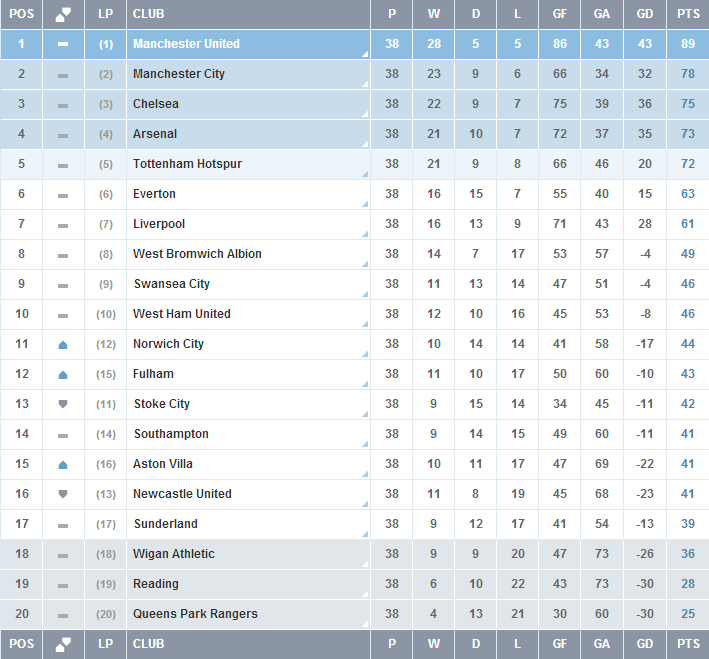Open the Swansea City club link
709x659 pixels.
(x=172, y=284)
